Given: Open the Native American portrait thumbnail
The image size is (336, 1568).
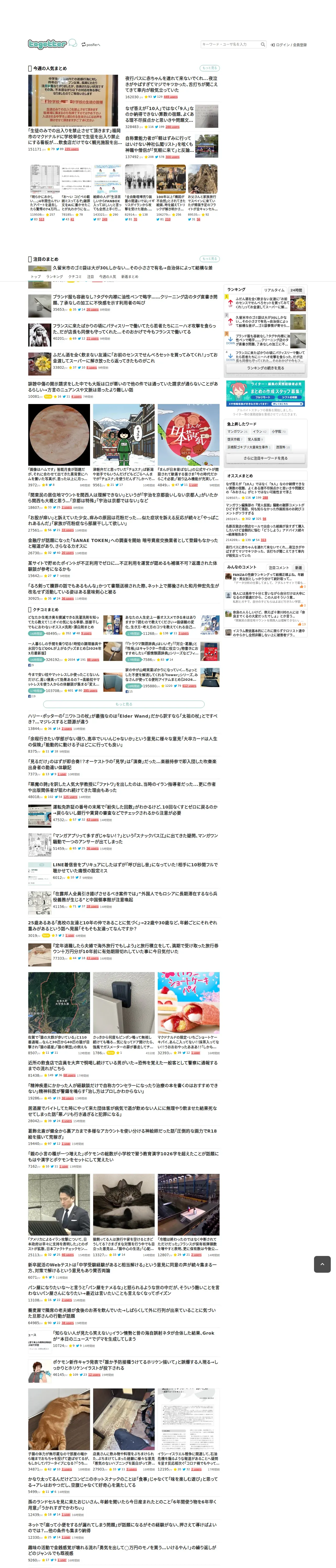Looking at the screenshot, I should tap(39, 334).
